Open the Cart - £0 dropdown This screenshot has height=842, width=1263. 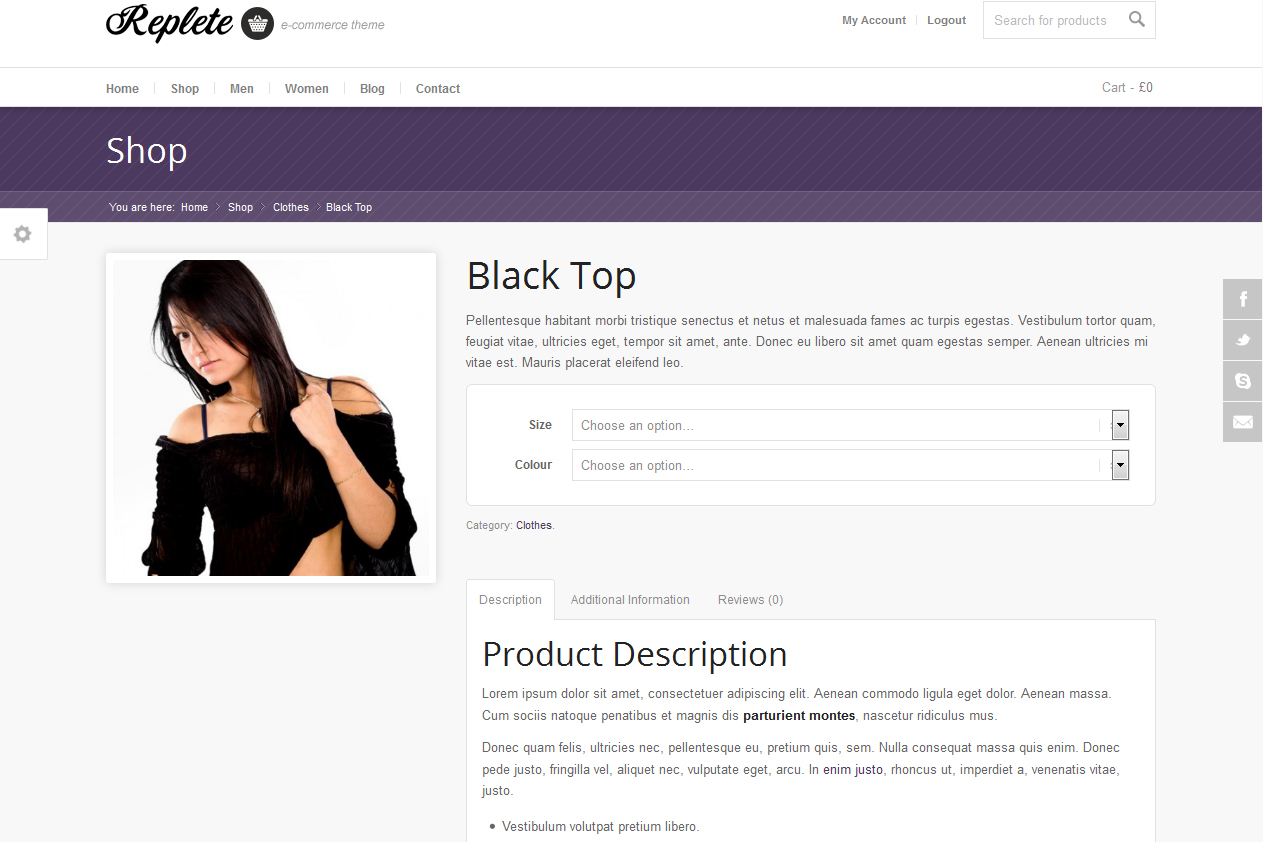1127,88
